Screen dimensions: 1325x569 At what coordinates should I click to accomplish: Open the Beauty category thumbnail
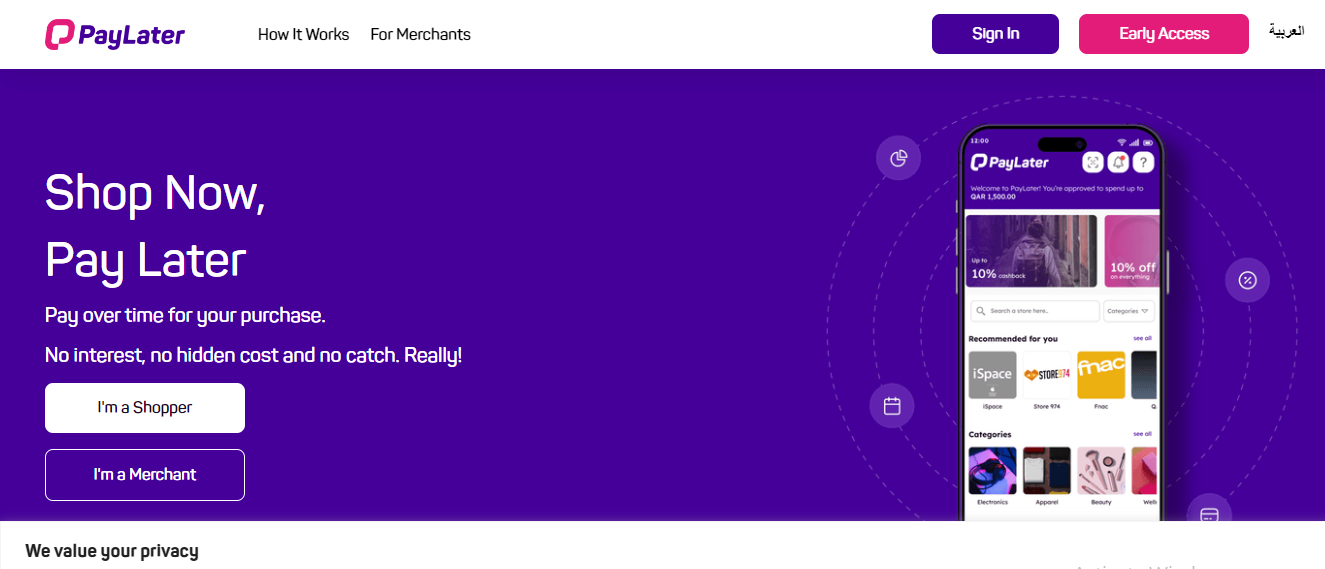click(x=1101, y=471)
